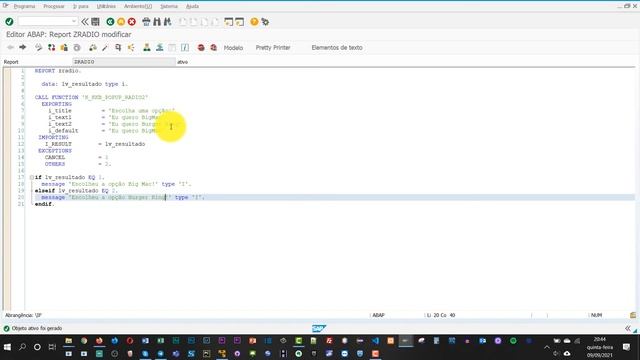Run the syntax Check icon
Viewport: 640px width, 360px height.
point(93,47)
